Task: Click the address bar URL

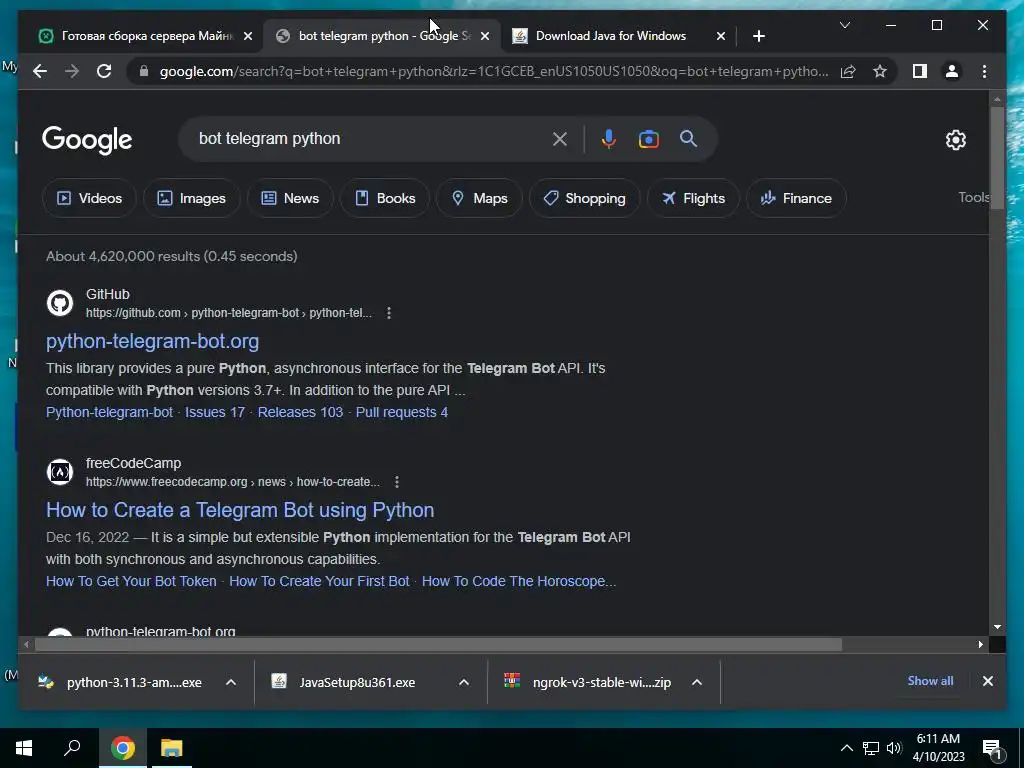Action: click(493, 71)
